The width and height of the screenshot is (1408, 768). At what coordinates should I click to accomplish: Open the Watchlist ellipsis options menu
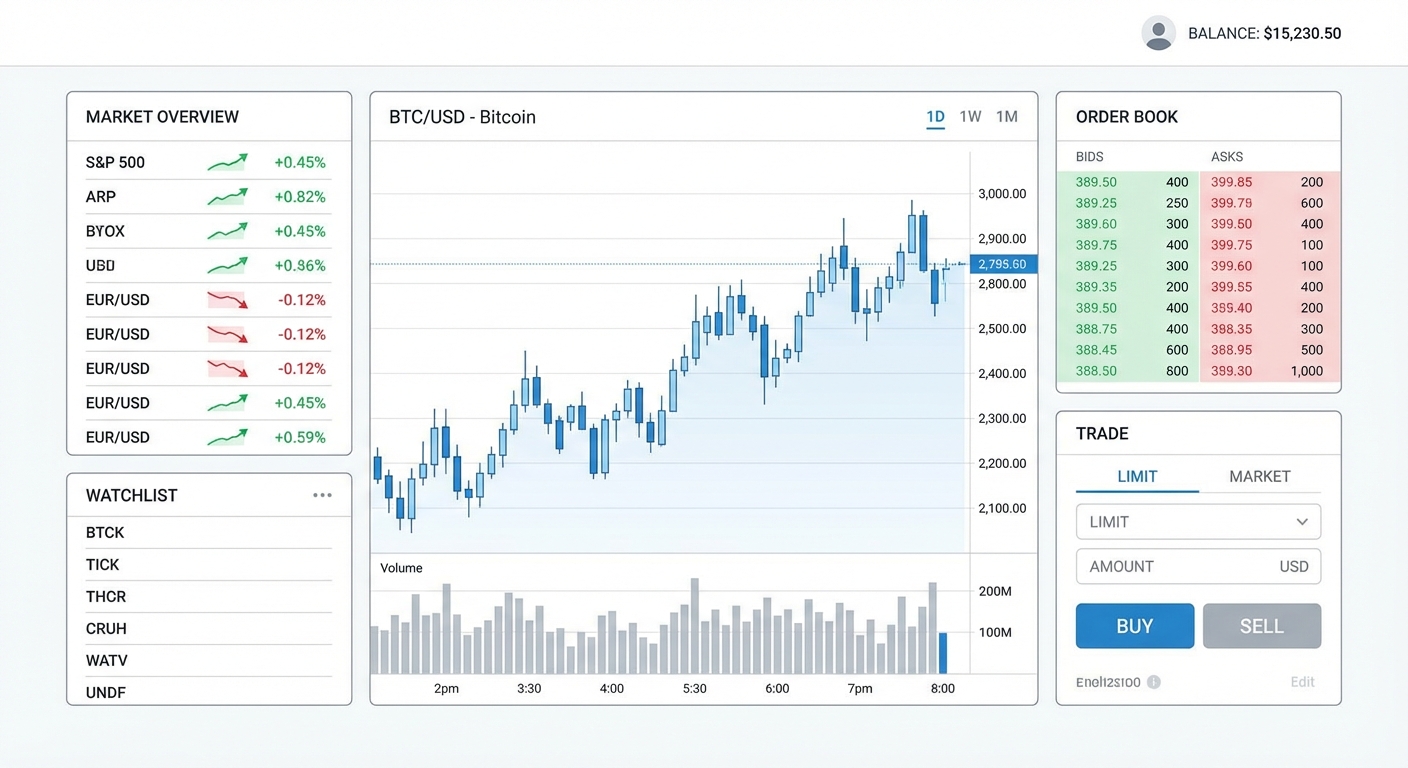[322, 494]
